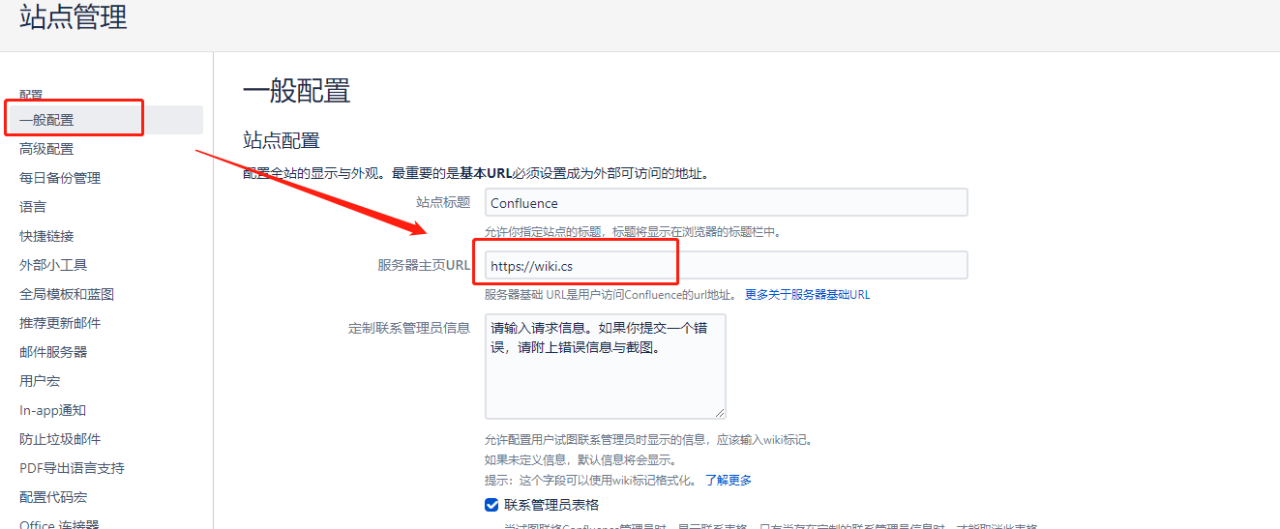Screen dimensions: 1280x529
Task: Open 外部小工具 settings
Action: (53, 265)
